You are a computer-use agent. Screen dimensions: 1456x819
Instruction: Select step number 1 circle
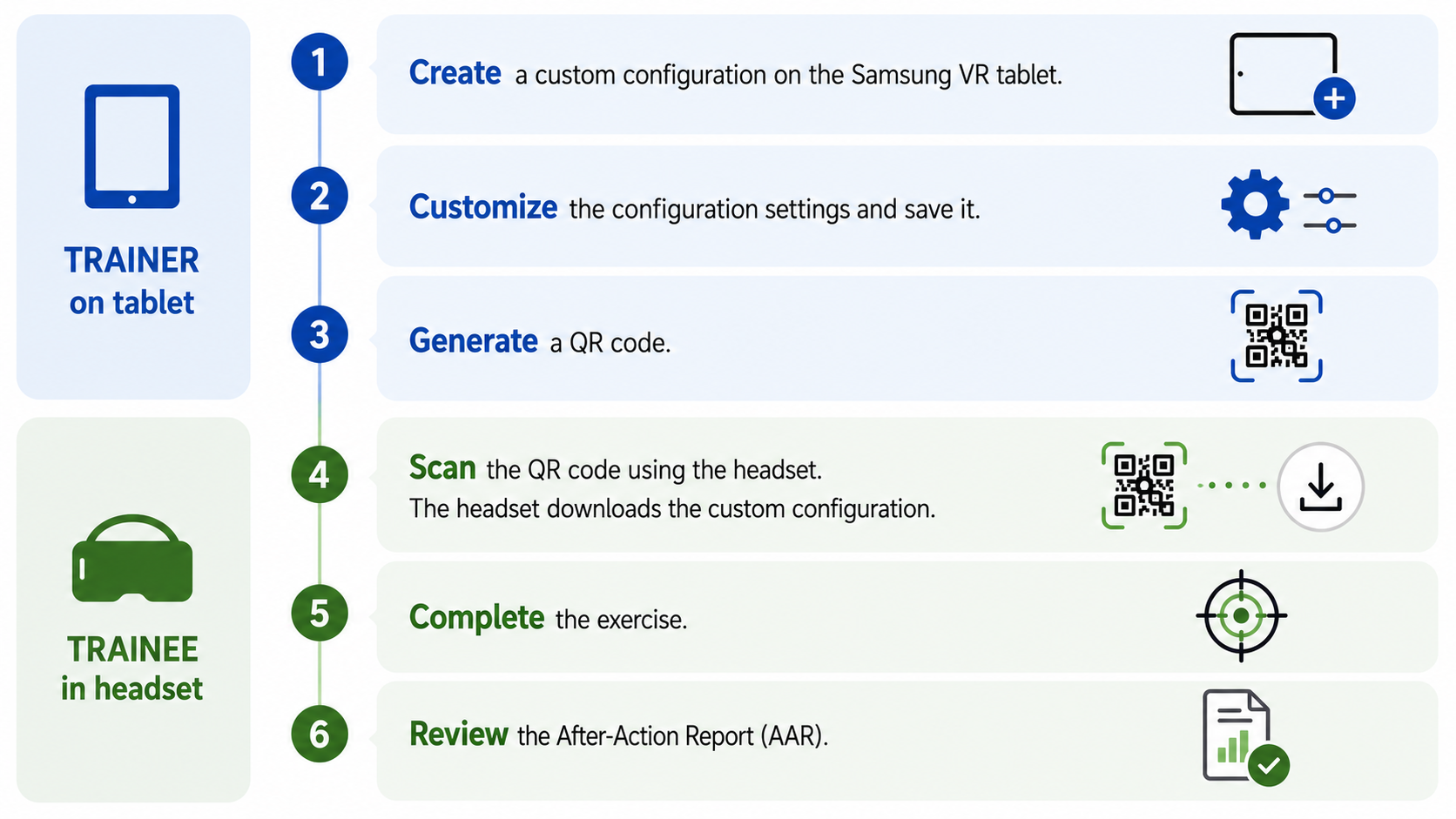point(320,62)
